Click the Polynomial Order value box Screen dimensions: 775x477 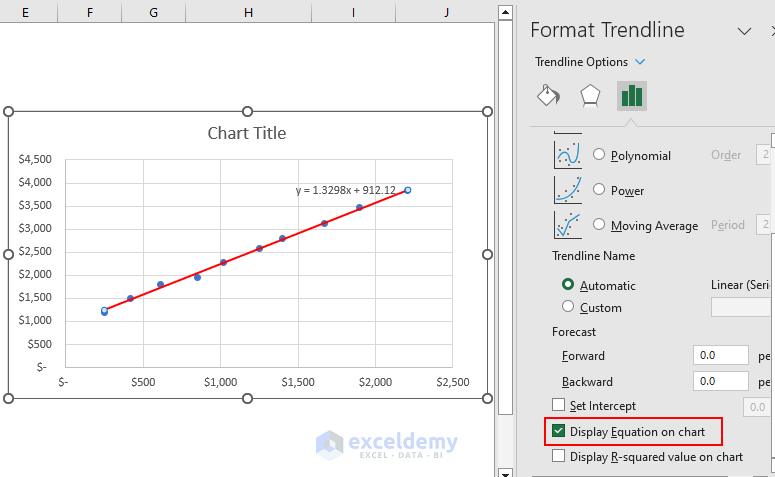point(765,155)
